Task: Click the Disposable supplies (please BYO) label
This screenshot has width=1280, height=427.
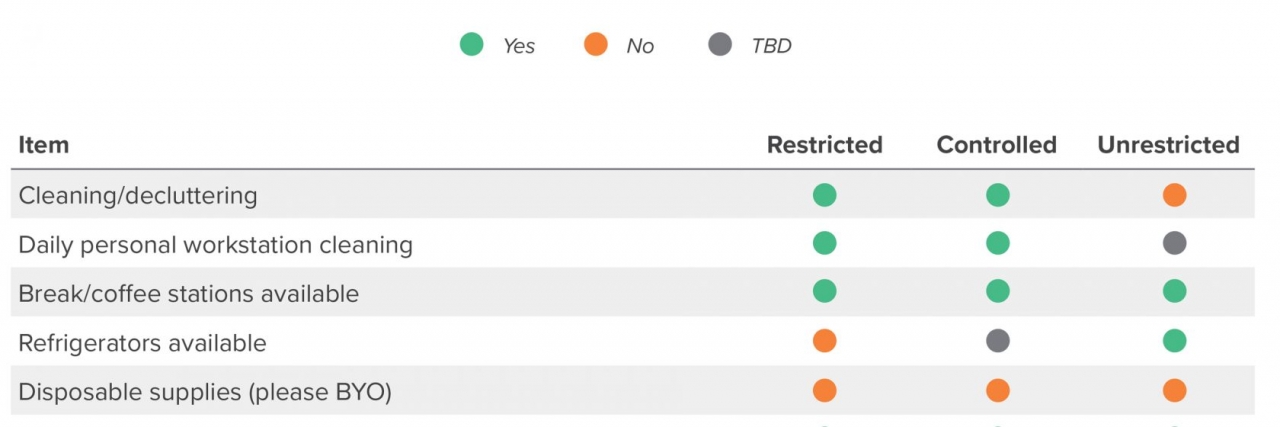Action: tap(205, 393)
